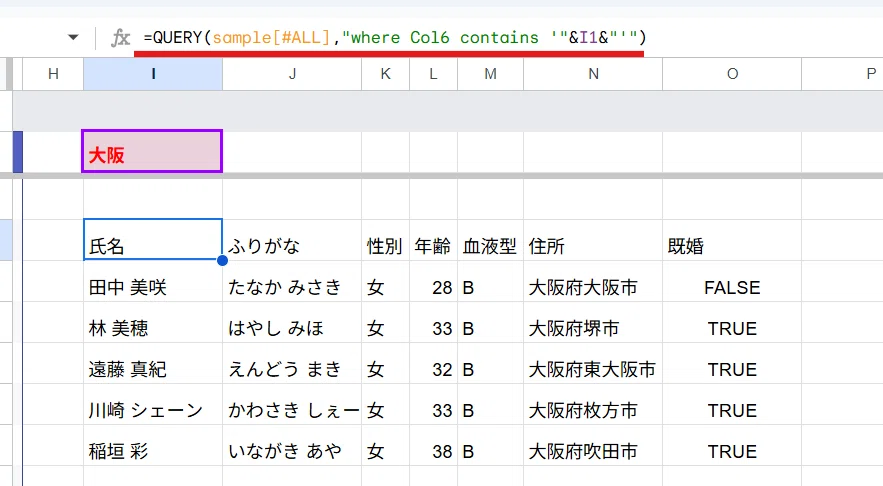This screenshot has height=486, width=883.
Task: Select cell with name 稲垣 彩
Action: (153, 445)
